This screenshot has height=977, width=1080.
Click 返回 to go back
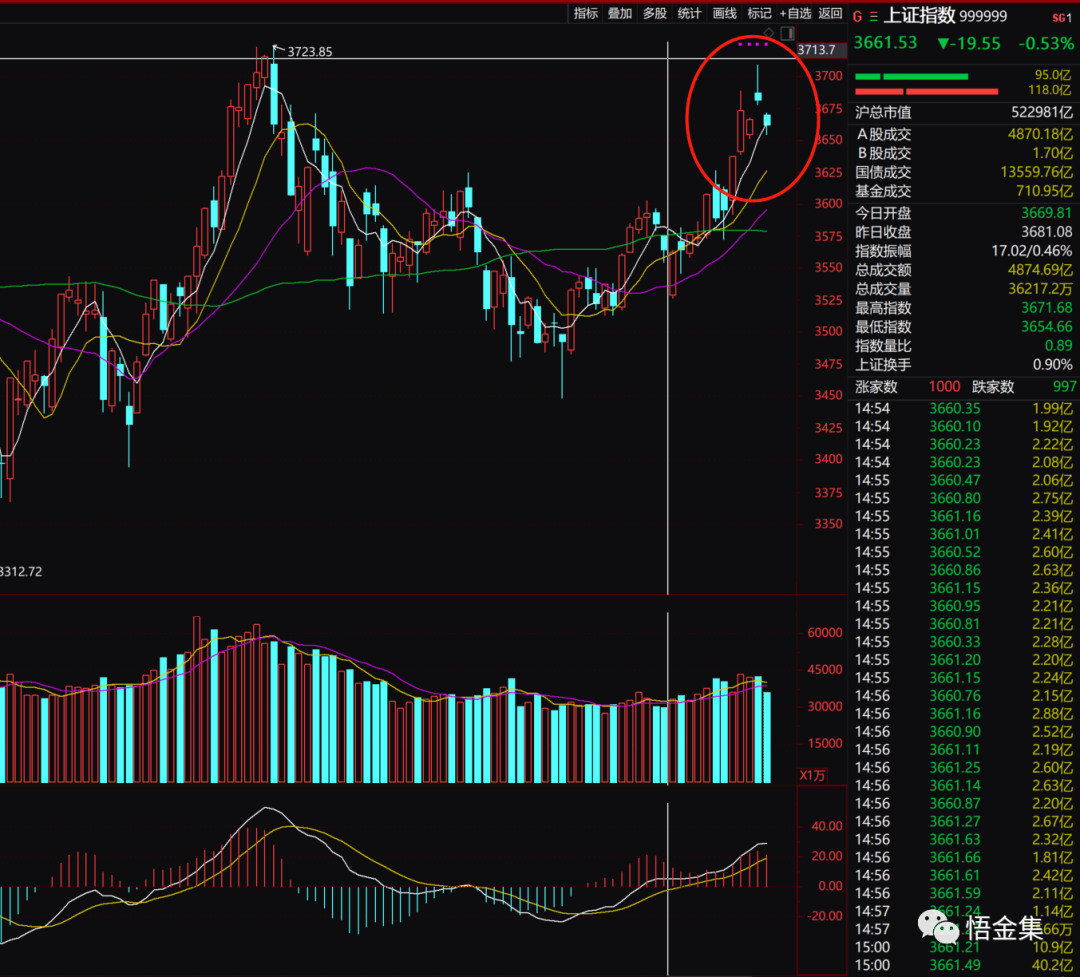(x=831, y=13)
